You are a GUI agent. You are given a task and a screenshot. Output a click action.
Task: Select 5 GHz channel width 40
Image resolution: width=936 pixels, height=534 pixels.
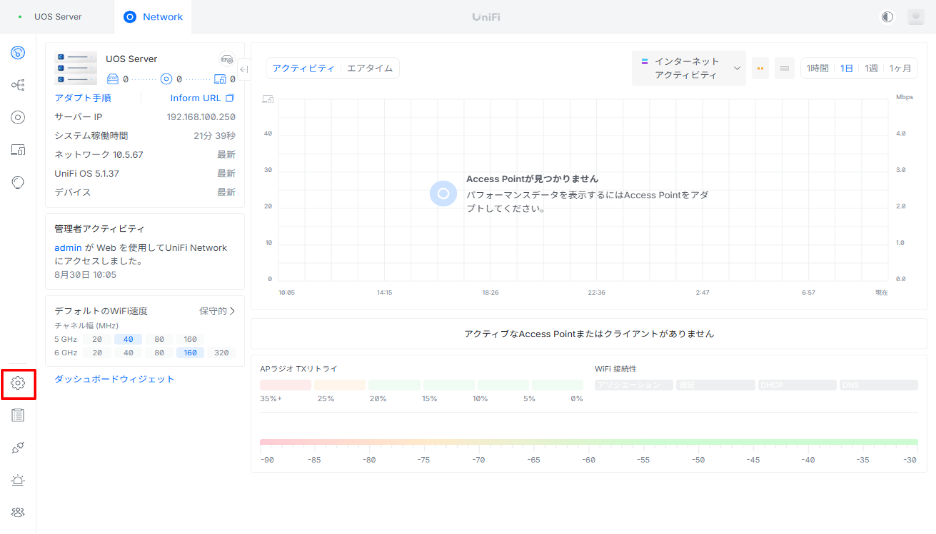coord(128,339)
